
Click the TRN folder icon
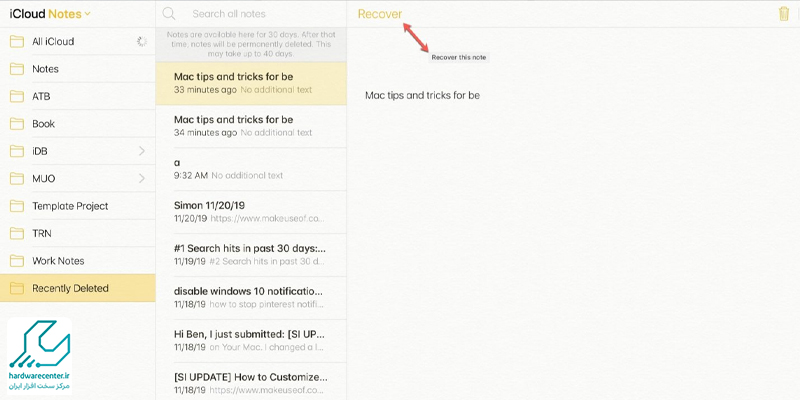[17, 233]
